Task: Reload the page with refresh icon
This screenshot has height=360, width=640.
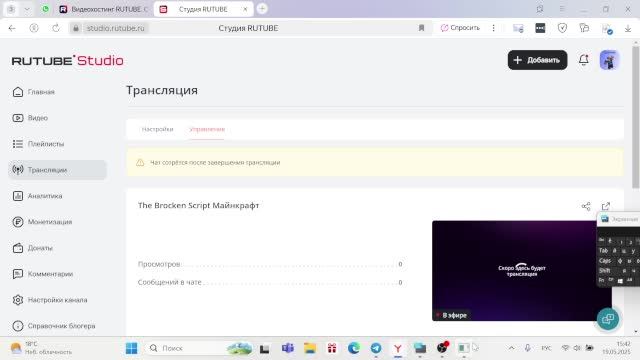Action: [x=56, y=28]
